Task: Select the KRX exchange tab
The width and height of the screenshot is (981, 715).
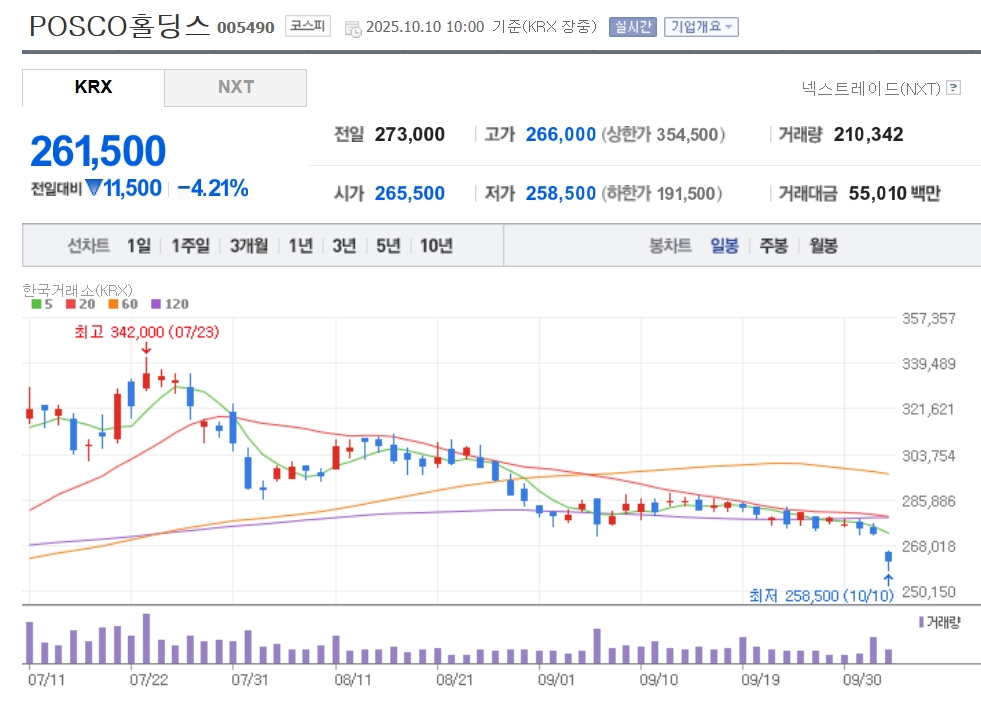Action: (x=93, y=87)
